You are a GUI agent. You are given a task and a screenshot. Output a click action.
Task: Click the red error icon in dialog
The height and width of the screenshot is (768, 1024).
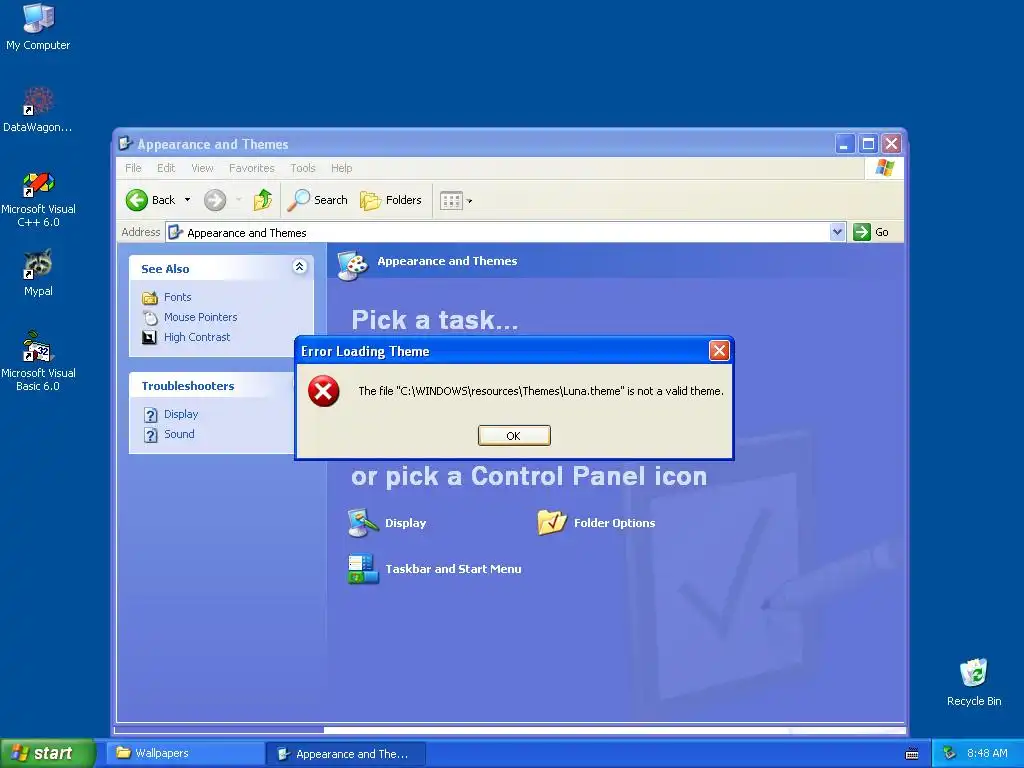pos(323,391)
